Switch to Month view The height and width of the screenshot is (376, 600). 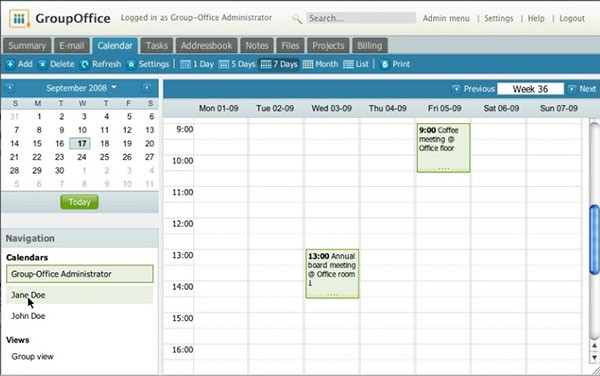321,64
